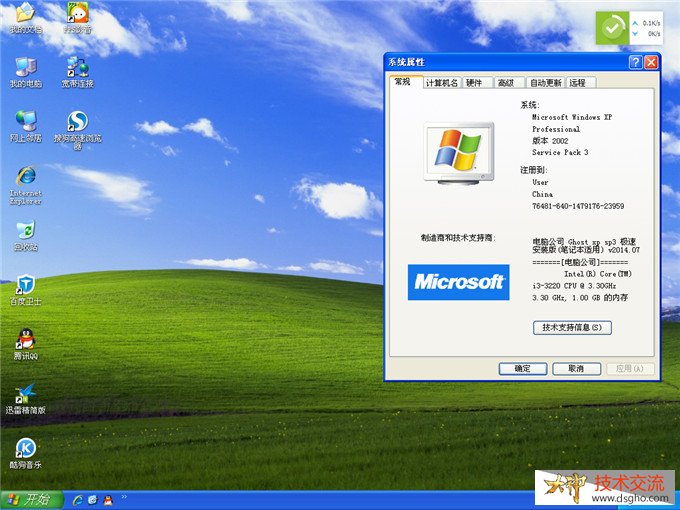Switch to the 硬件 tab
The height and width of the screenshot is (510, 680).
(x=475, y=83)
